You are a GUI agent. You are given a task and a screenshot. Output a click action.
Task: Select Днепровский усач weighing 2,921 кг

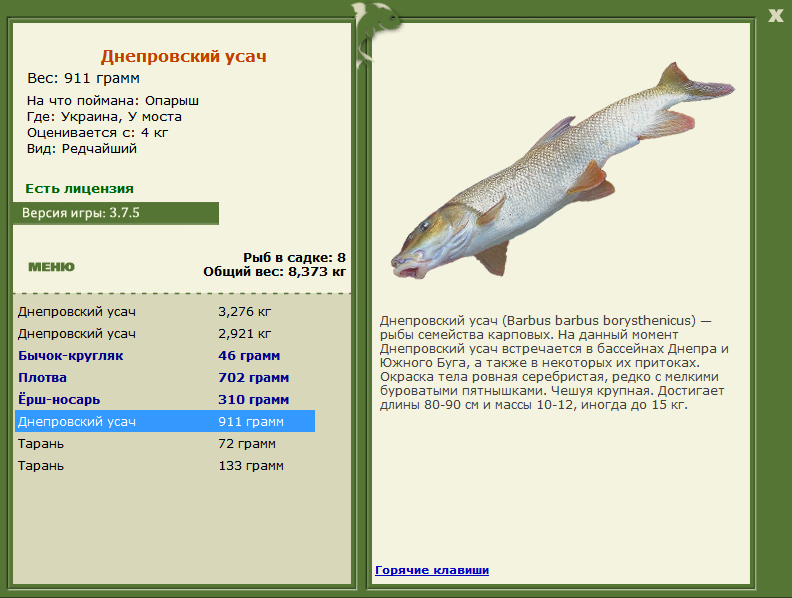(165, 334)
